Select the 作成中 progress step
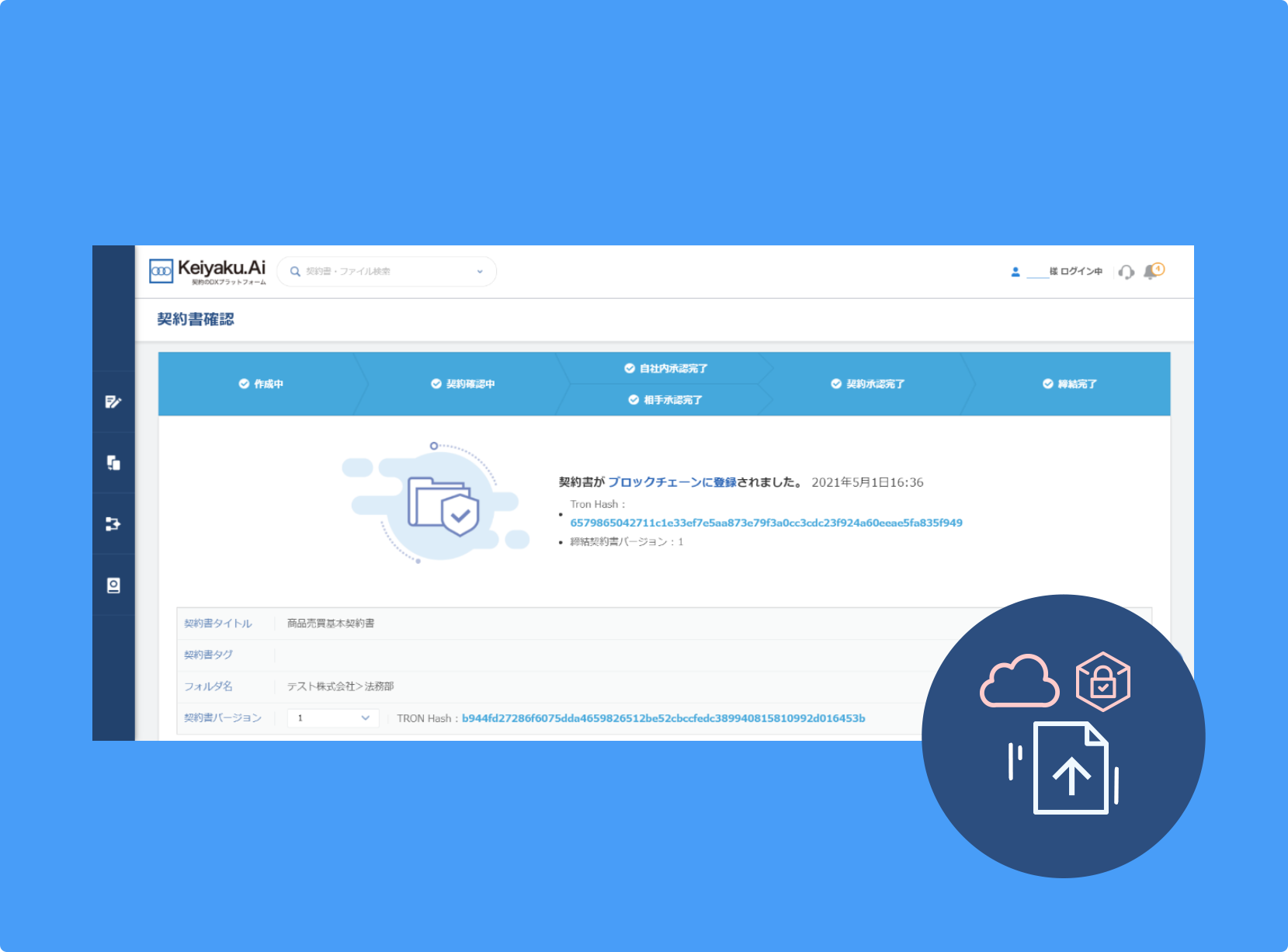This screenshot has height=952, width=1288. tap(261, 384)
